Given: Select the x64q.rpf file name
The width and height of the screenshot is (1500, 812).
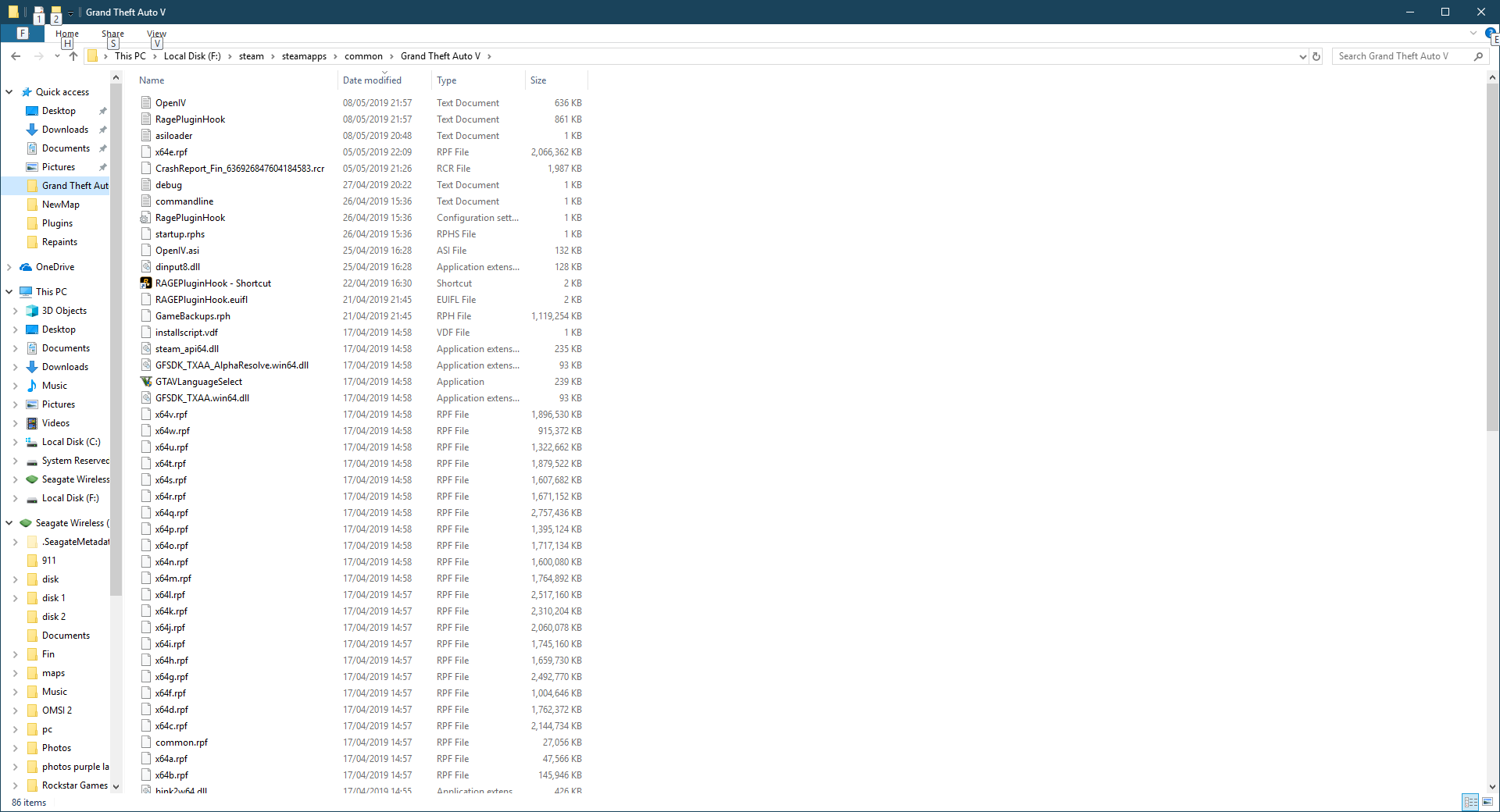Looking at the screenshot, I should coord(172,513).
